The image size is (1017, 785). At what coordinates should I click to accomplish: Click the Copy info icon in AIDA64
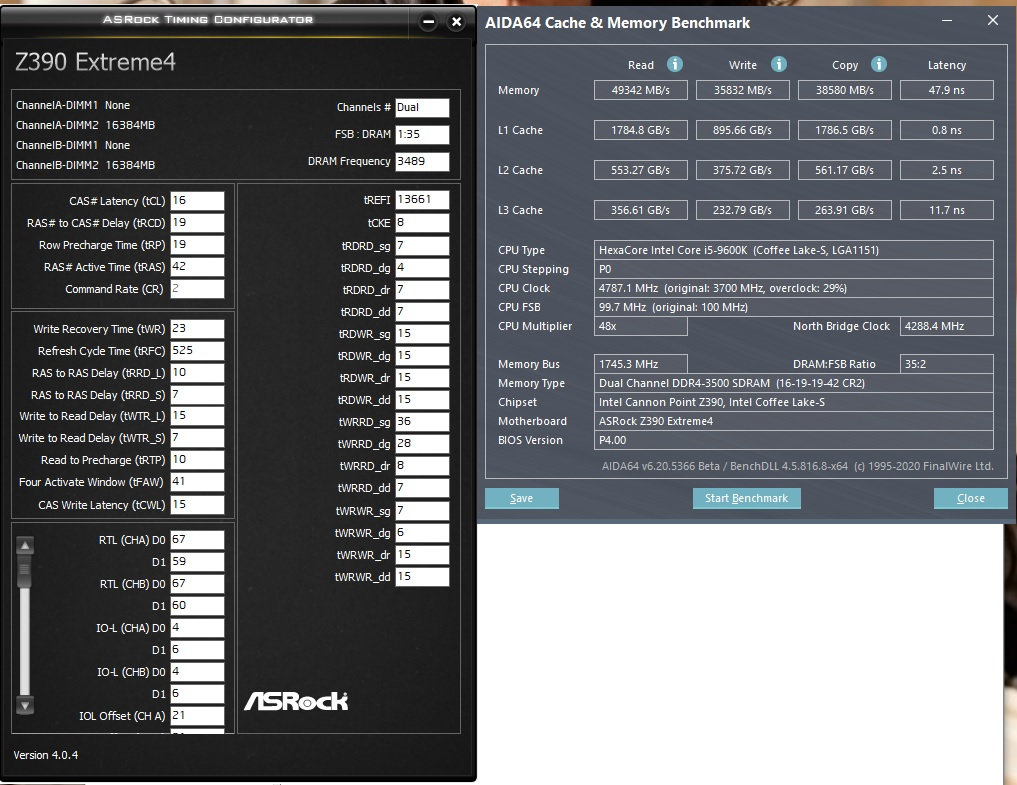879,64
